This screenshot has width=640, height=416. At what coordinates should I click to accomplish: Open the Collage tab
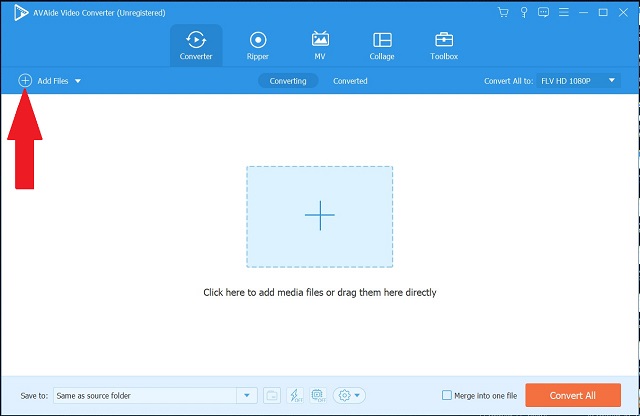point(382,45)
